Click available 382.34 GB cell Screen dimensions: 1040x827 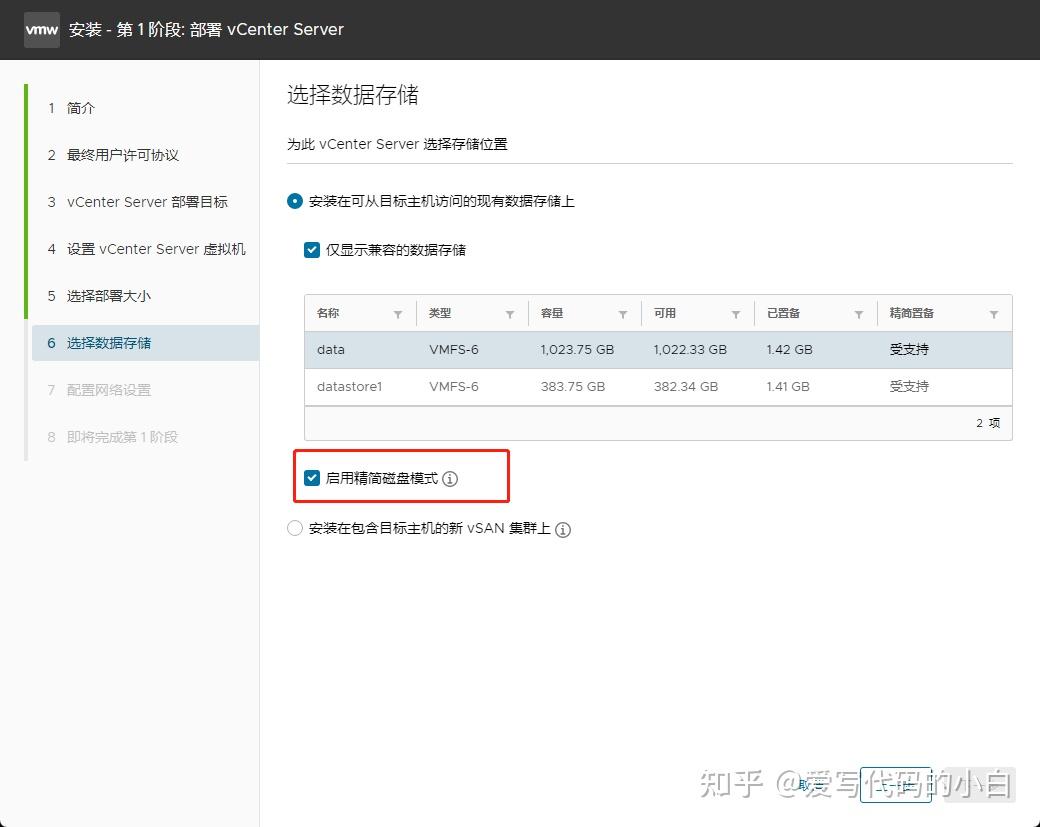686,387
